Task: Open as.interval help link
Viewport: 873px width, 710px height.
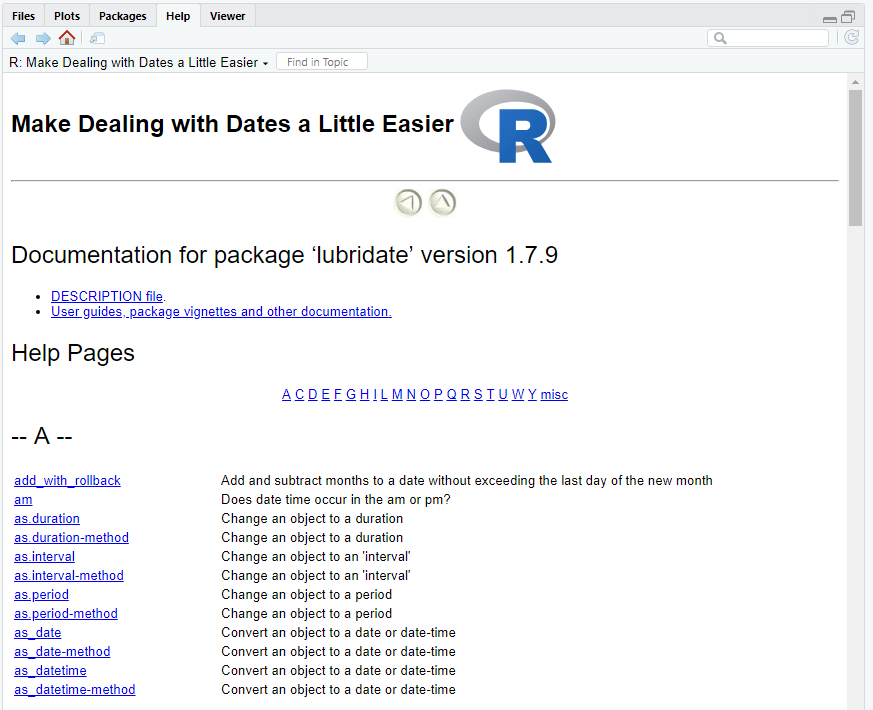Action: click(45, 556)
